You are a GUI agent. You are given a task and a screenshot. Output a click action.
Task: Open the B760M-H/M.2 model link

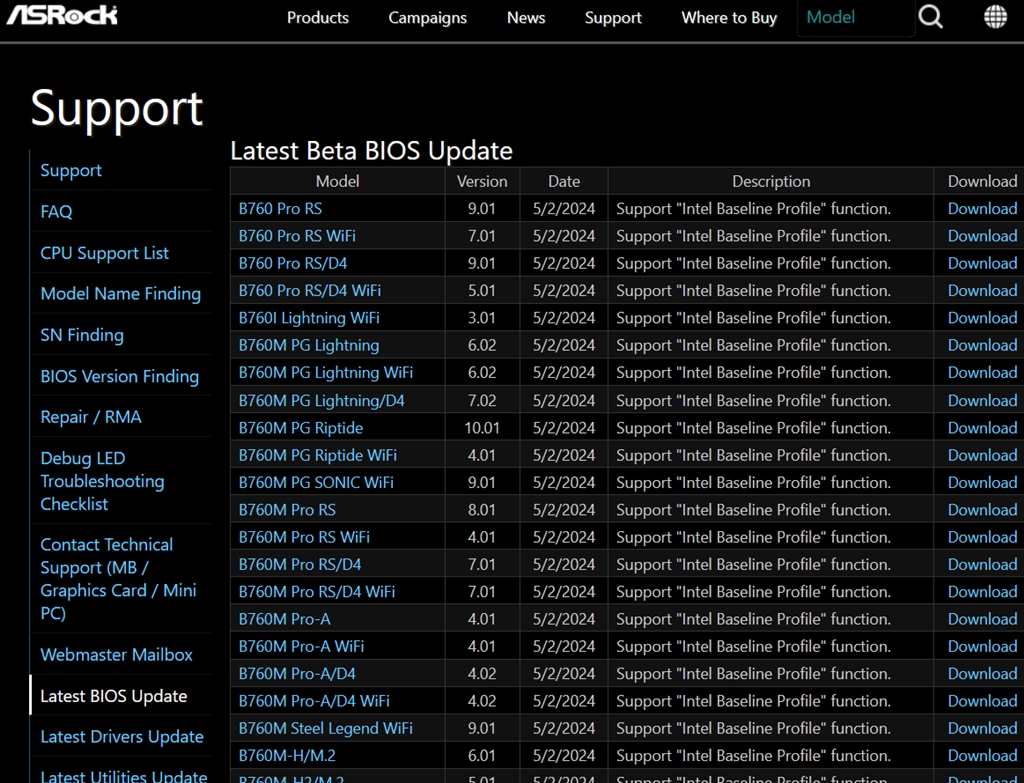[x=287, y=756]
